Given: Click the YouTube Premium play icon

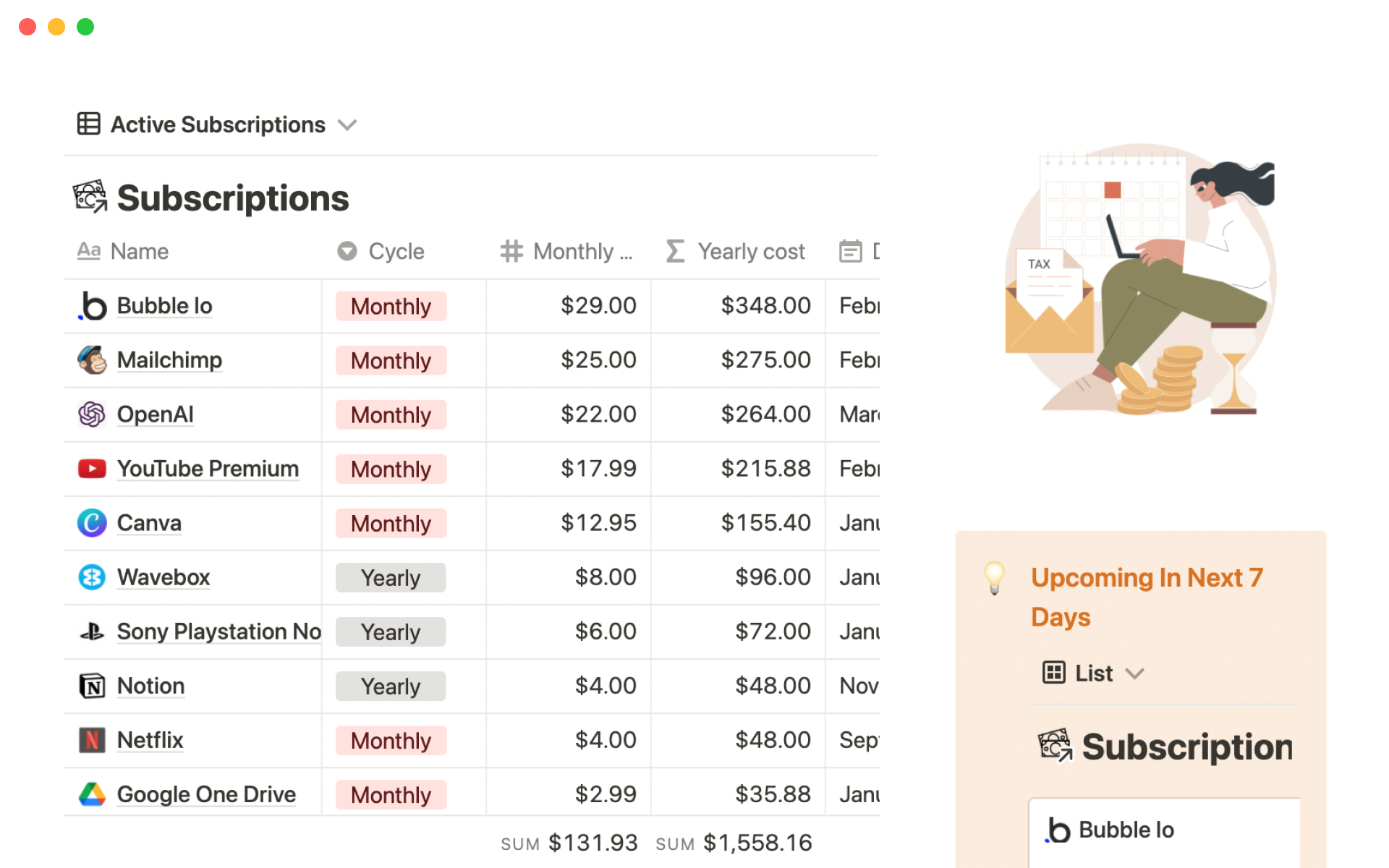Looking at the screenshot, I should pyautogui.click(x=92, y=469).
